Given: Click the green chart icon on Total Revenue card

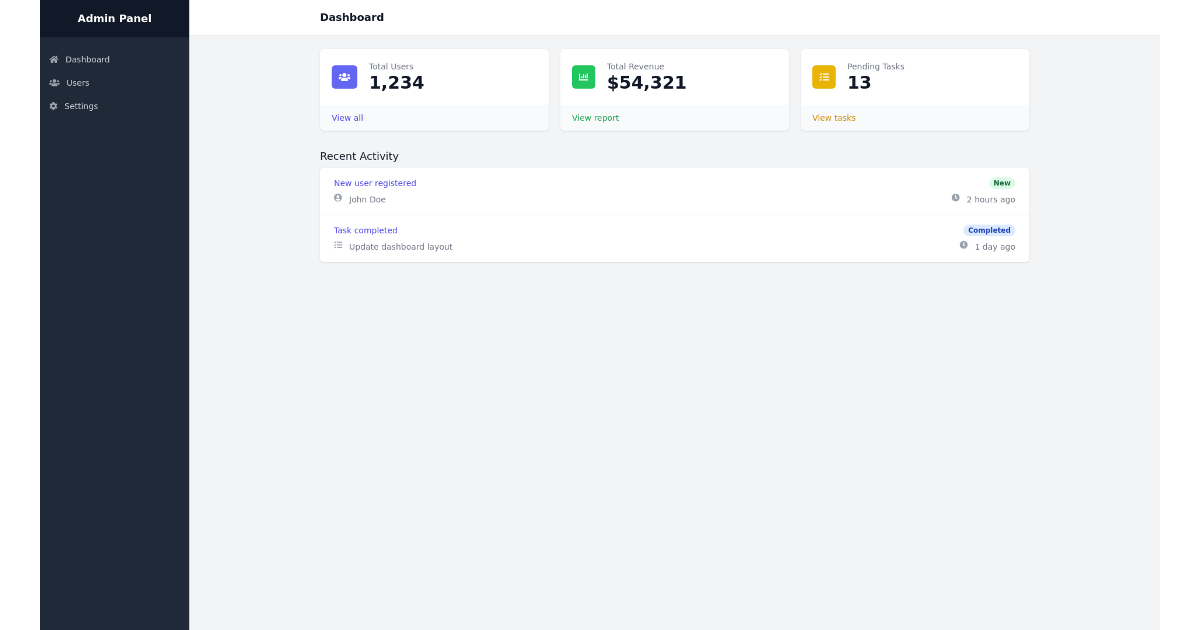Looking at the screenshot, I should pos(583,76).
